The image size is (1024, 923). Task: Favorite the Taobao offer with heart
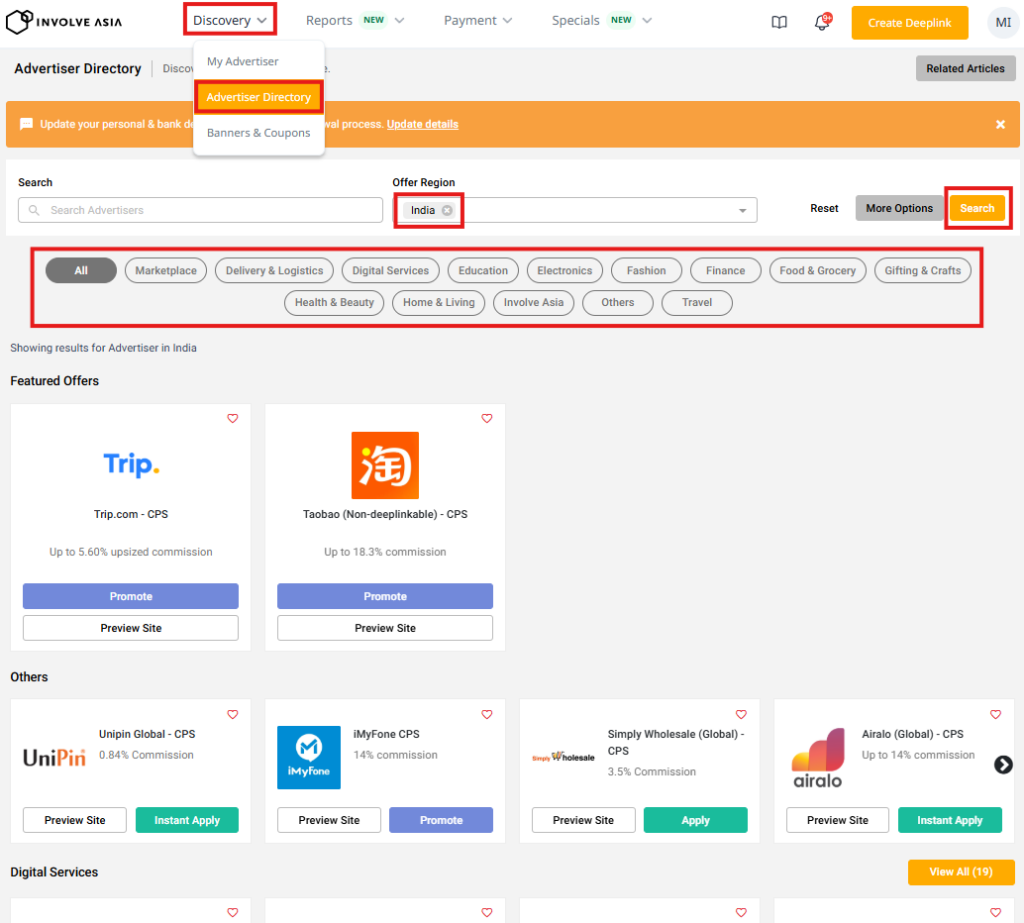pos(487,419)
